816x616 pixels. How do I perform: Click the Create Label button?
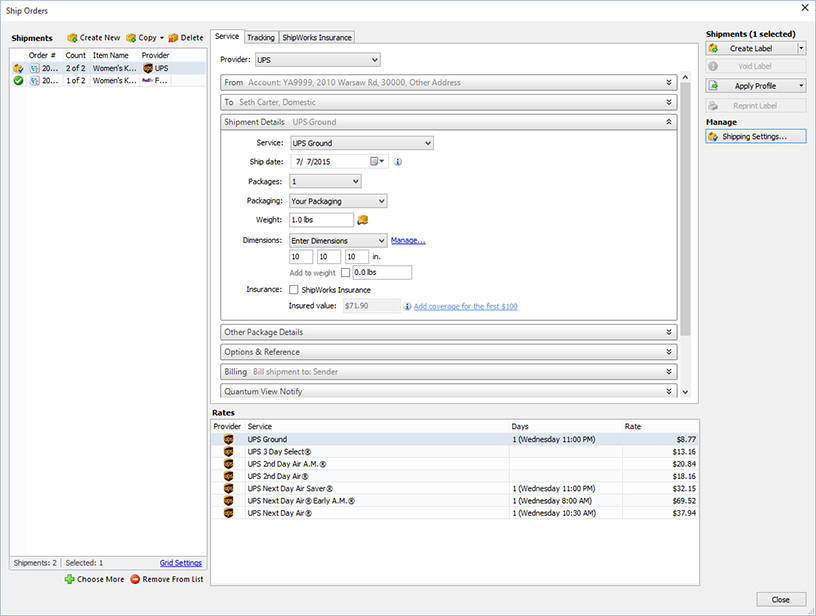pyautogui.click(x=751, y=48)
